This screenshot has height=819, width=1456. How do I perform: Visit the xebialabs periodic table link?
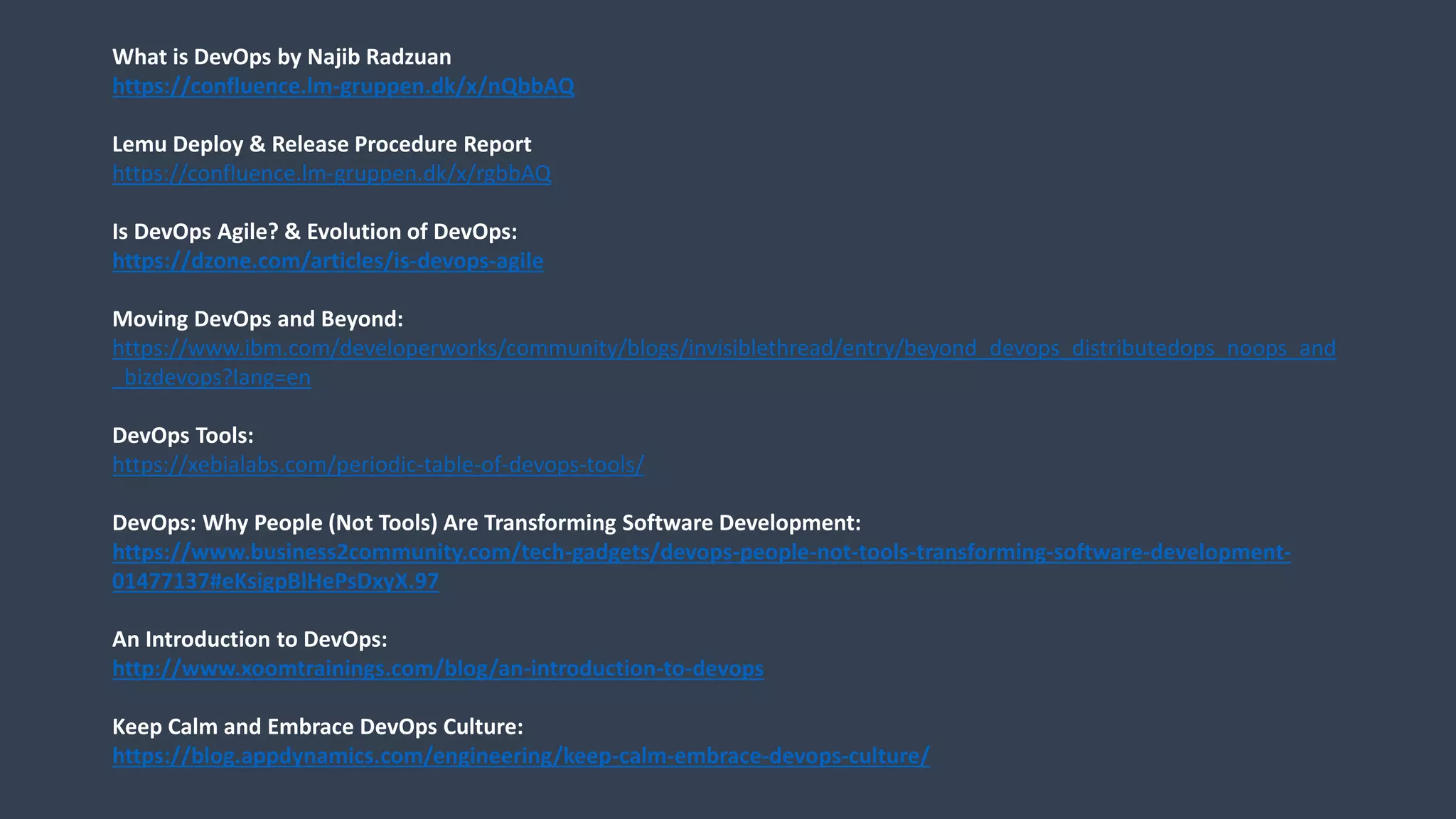378,465
